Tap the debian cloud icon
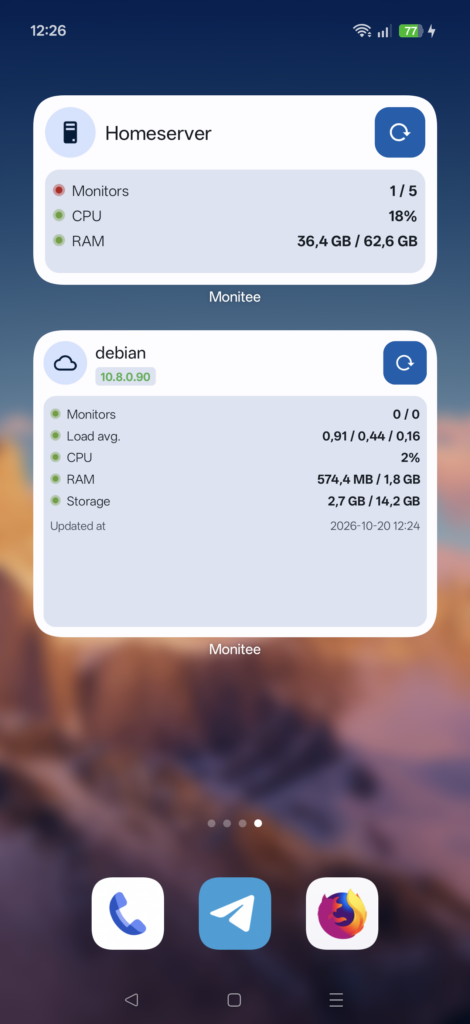Screen dimensions: 470x1024 coord(65,362)
